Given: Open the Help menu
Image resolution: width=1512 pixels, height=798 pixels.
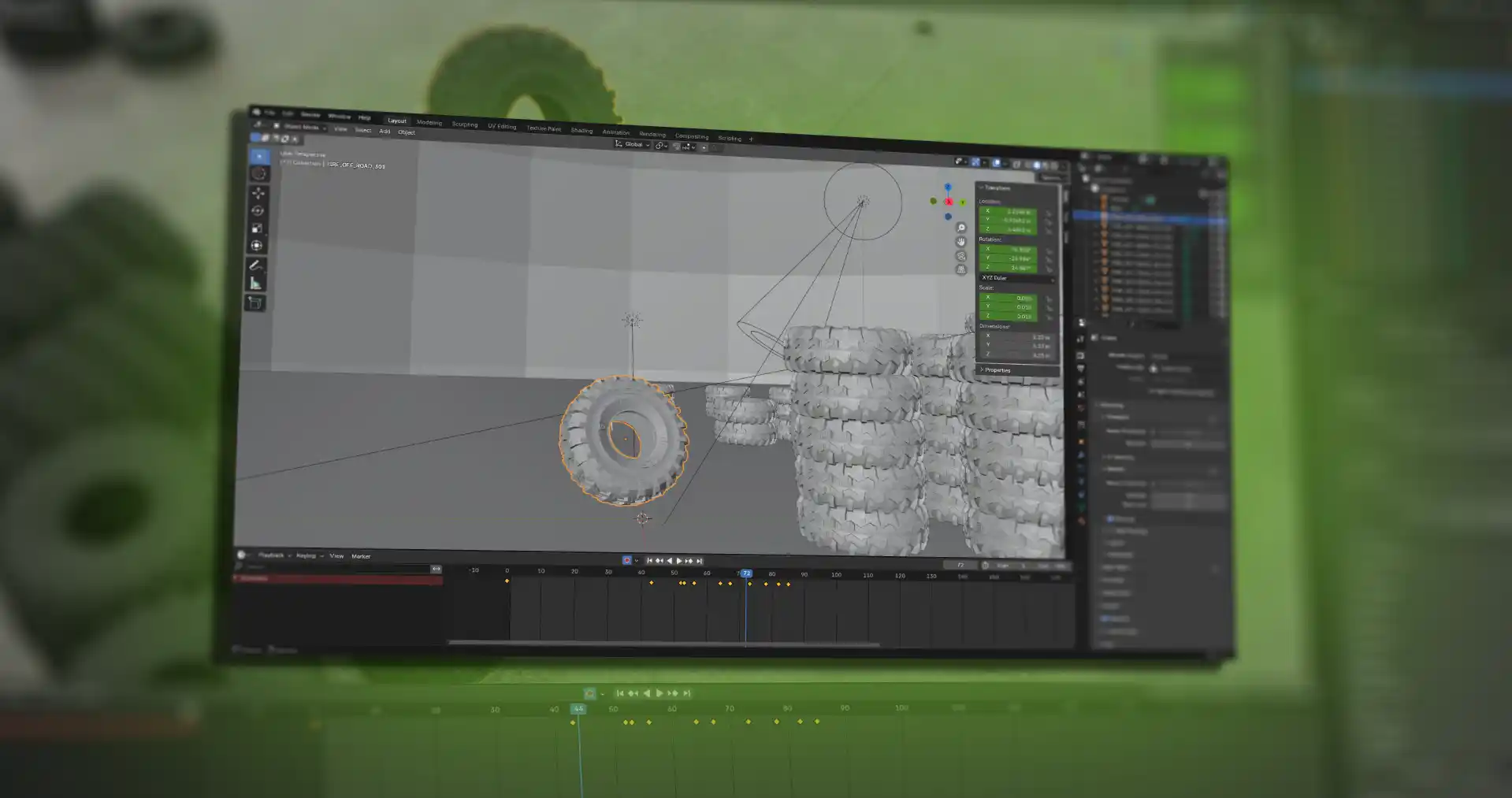Looking at the screenshot, I should (364, 117).
